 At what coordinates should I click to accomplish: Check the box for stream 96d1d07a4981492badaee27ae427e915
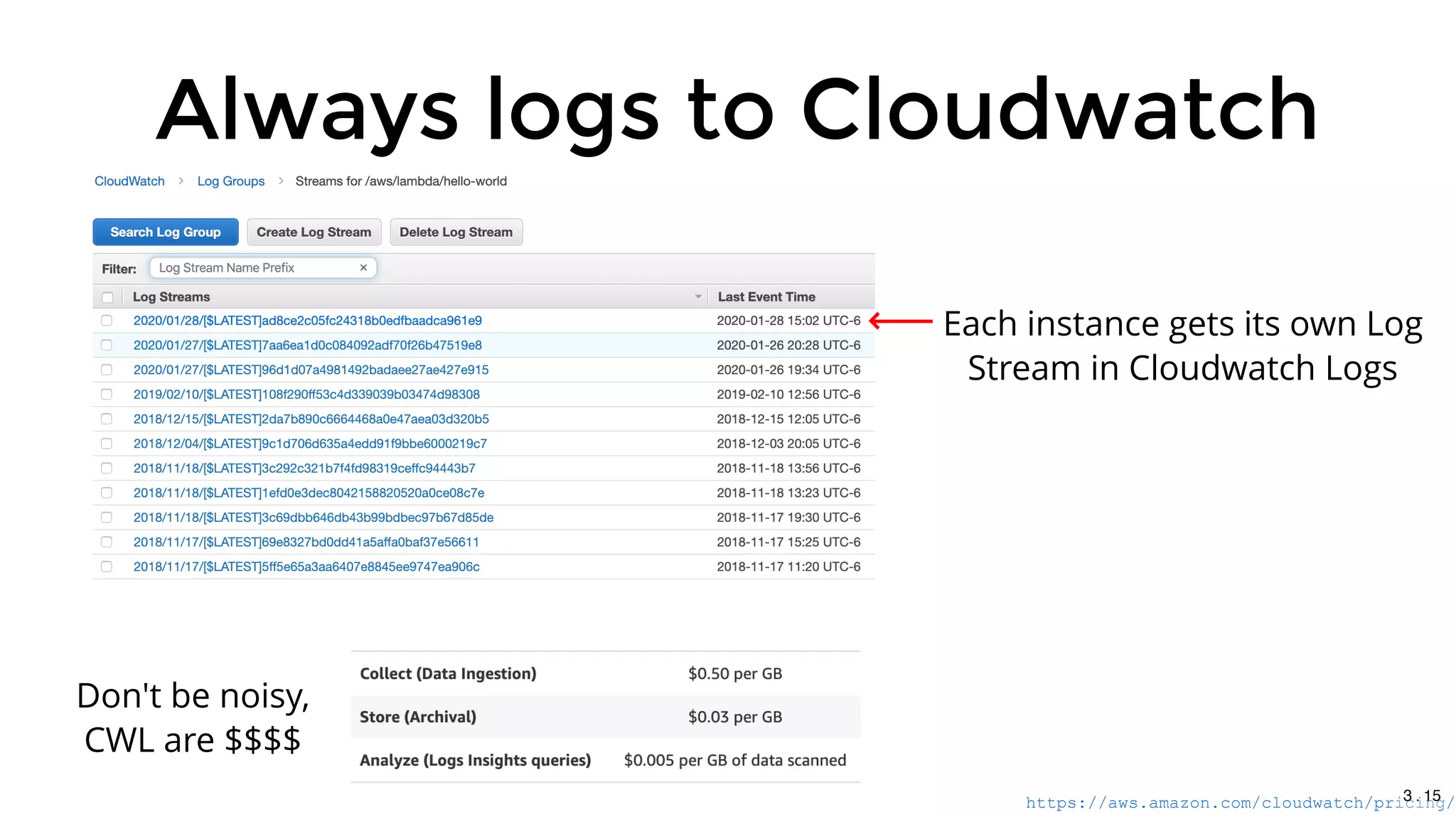[107, 370]
